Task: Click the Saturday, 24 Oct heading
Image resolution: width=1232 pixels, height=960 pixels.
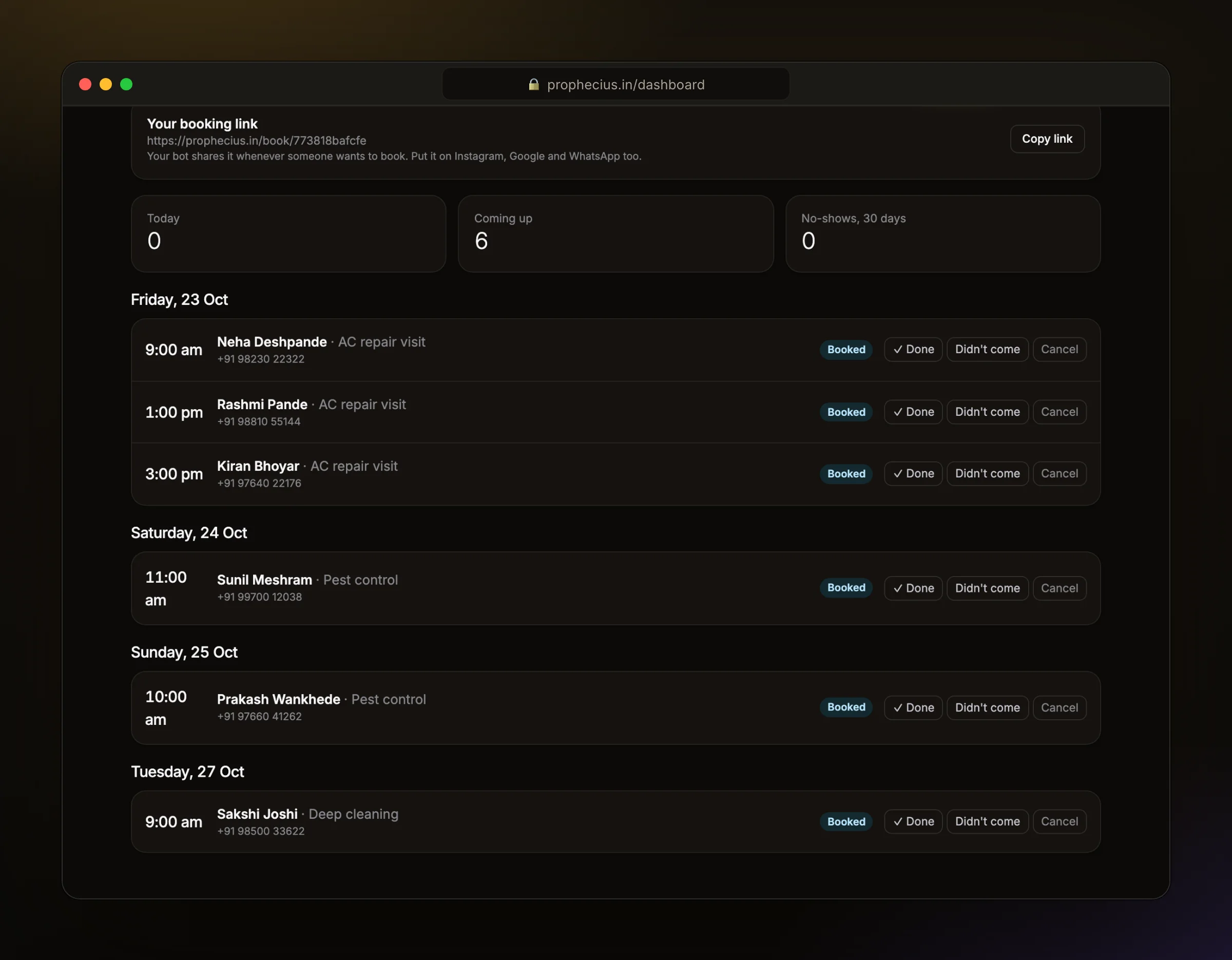Action: [189, 533]
